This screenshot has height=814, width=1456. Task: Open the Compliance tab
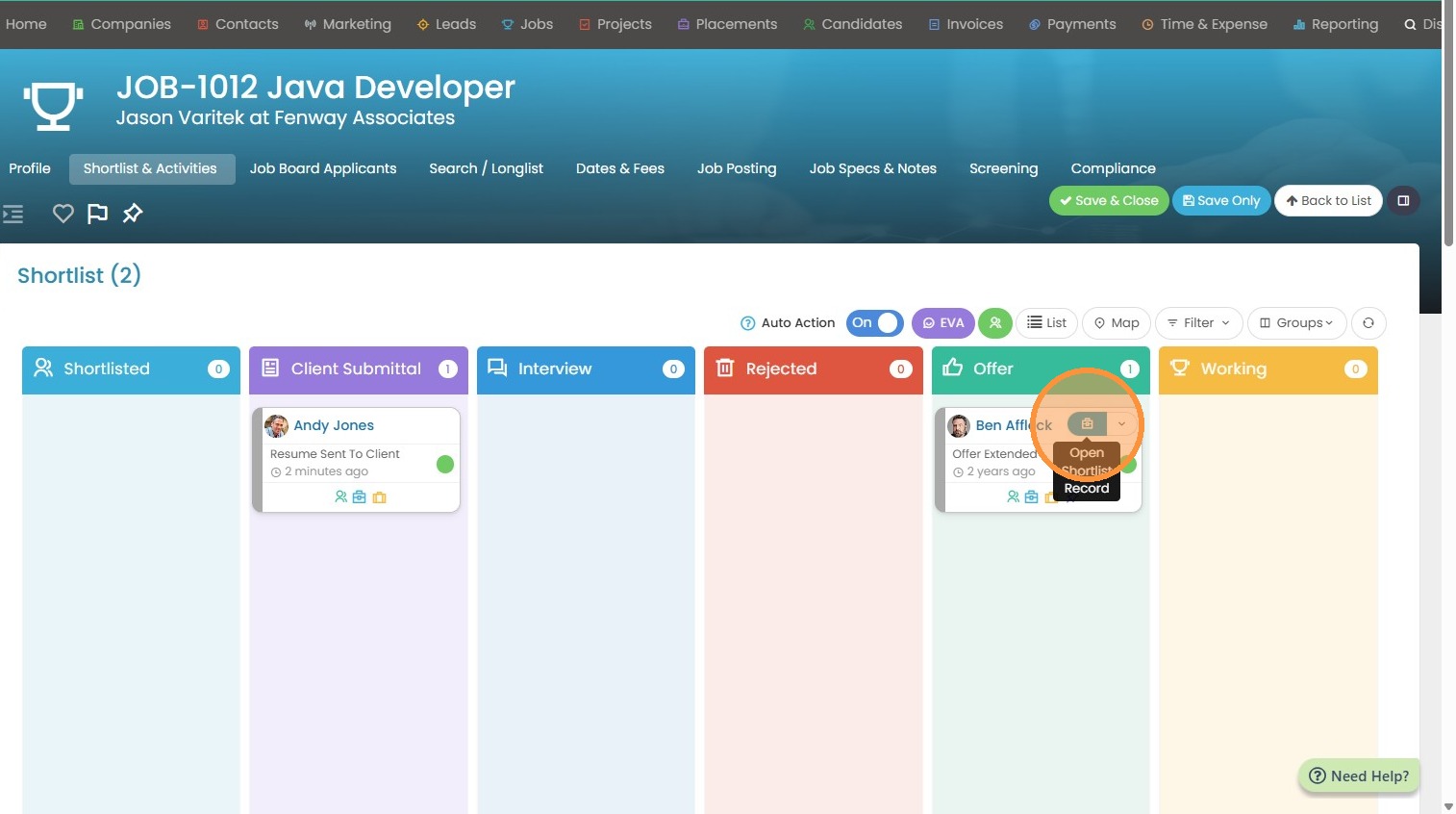1114,168
